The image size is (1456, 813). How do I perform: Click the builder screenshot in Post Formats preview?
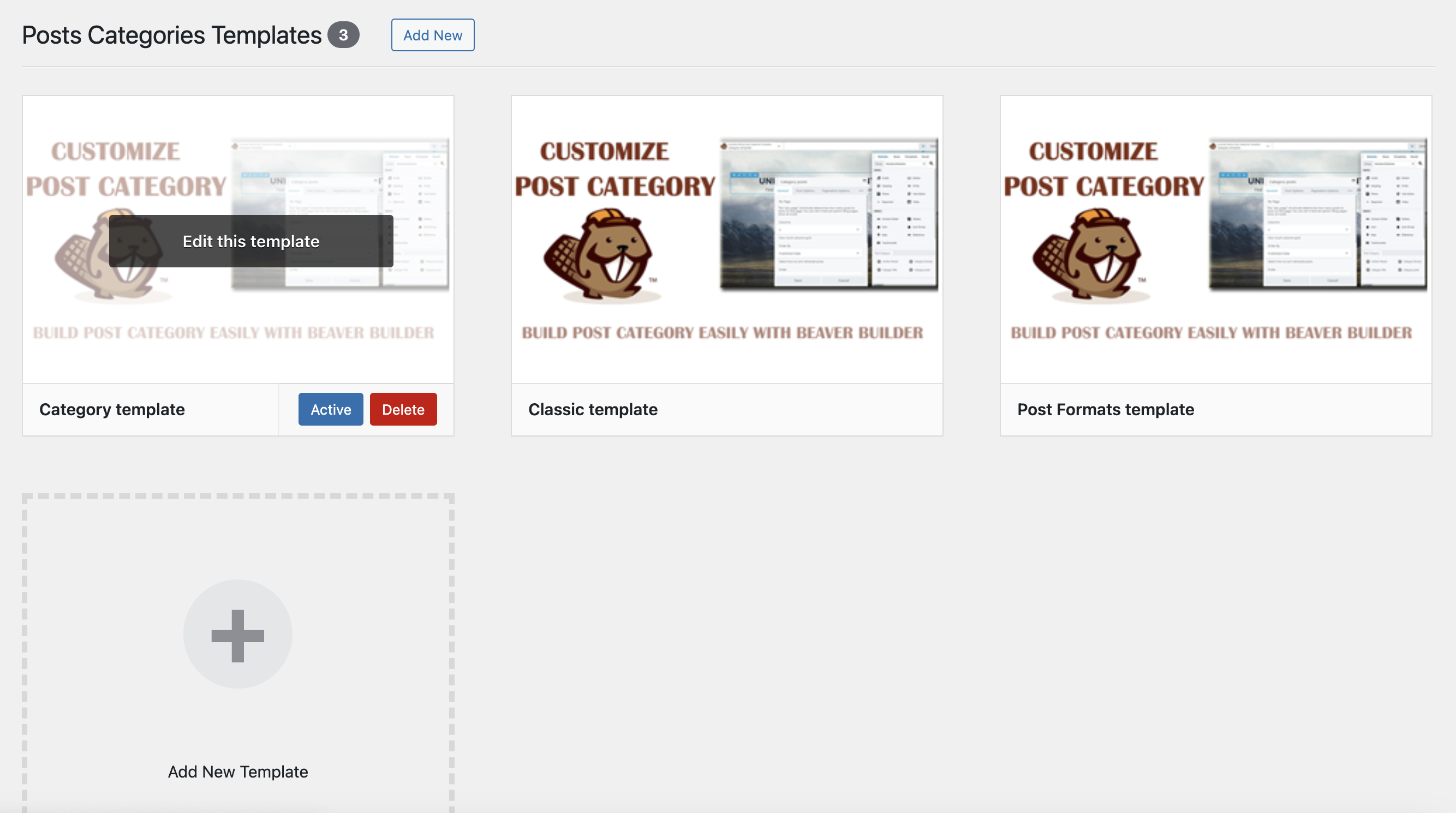point(1317,214)
